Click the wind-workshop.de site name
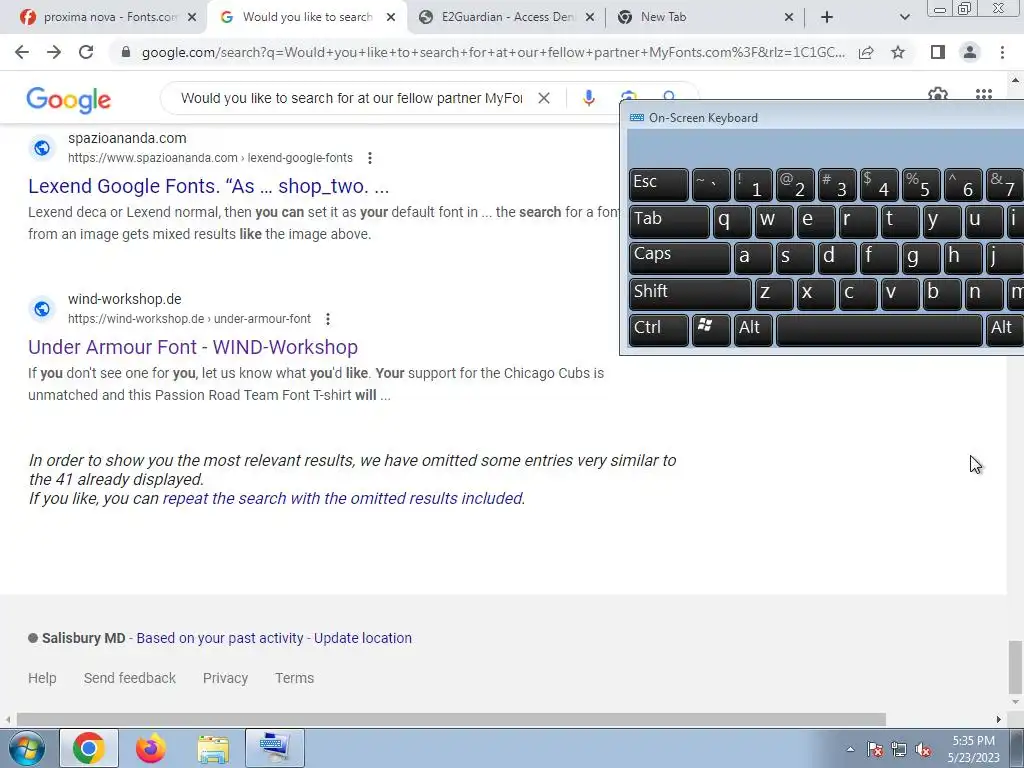1024x768 pixels. pyautogui.click(x=125, y=299)
